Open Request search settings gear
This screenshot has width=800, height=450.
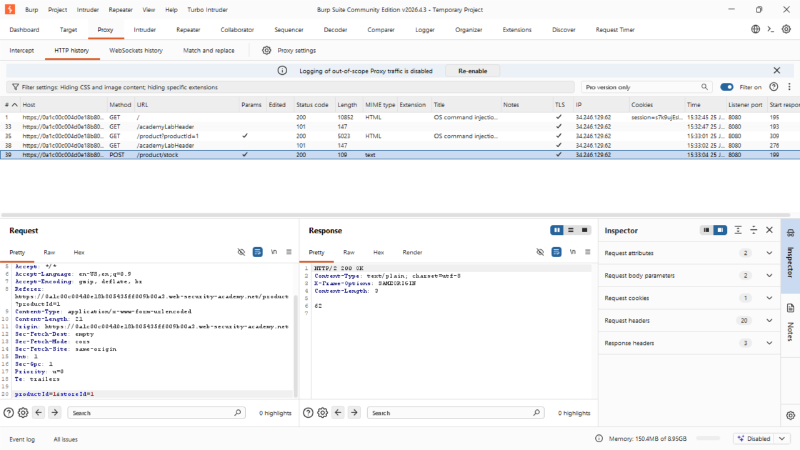[x=23, y=413]
